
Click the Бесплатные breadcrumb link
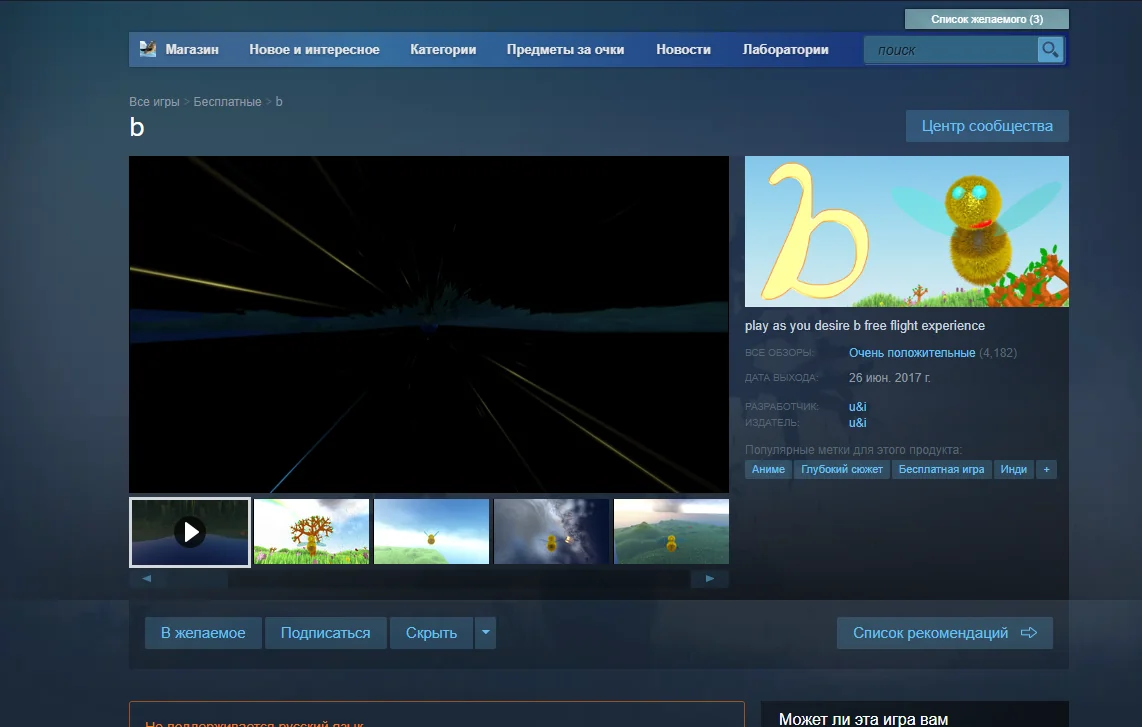(x=227, y=101)
